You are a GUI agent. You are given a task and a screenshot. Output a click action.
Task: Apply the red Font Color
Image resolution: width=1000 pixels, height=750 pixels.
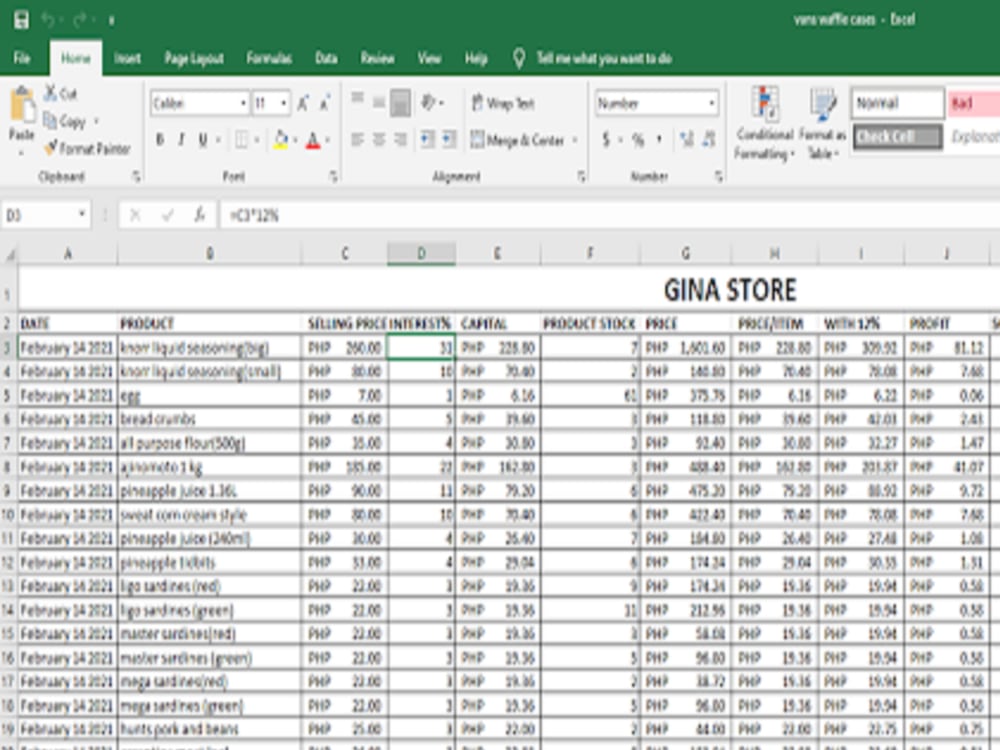tap(312, 140)
